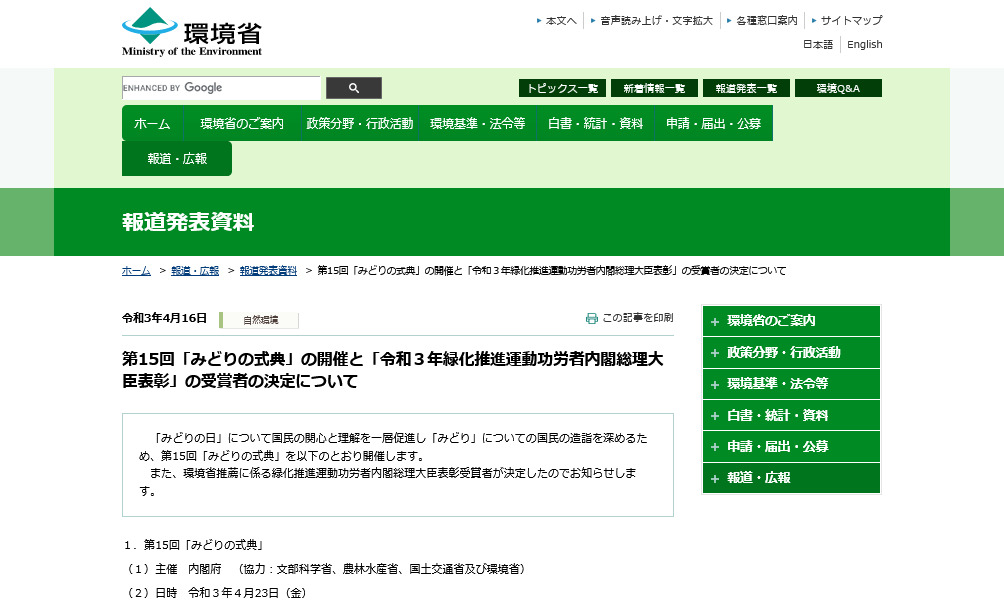Switch site language to English

tap(864, 44)
